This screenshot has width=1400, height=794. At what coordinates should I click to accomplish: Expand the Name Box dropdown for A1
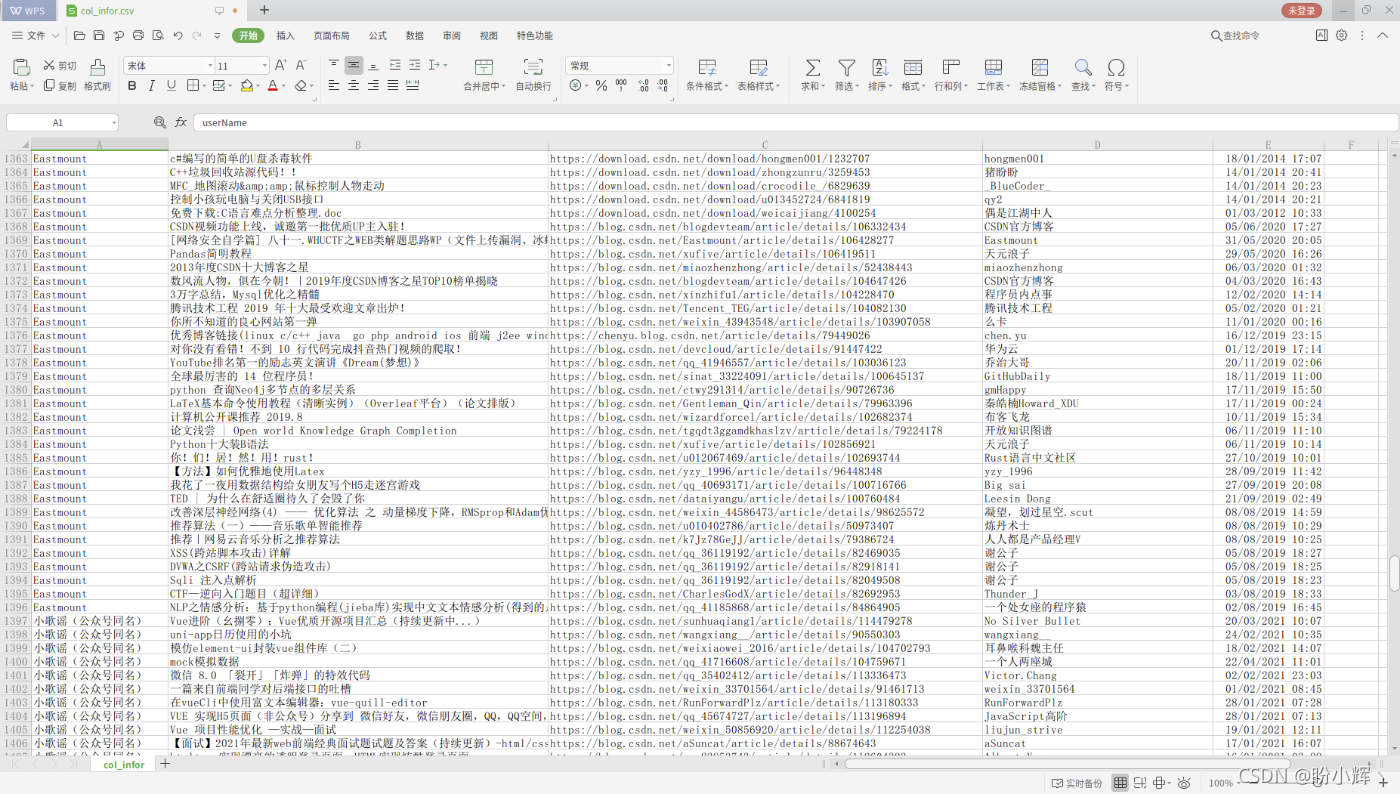tap(114, 123)
